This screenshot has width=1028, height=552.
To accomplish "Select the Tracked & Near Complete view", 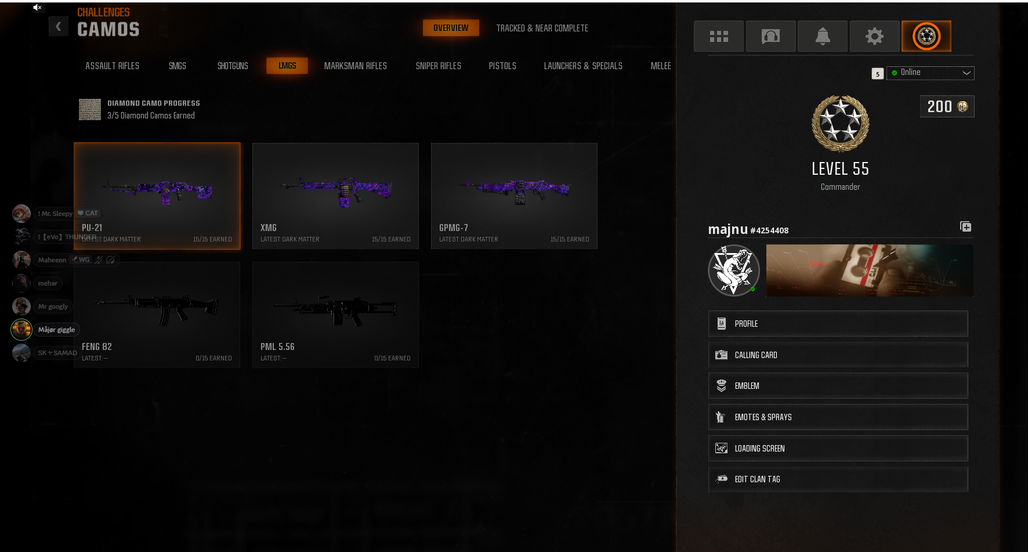I will 542,28.
